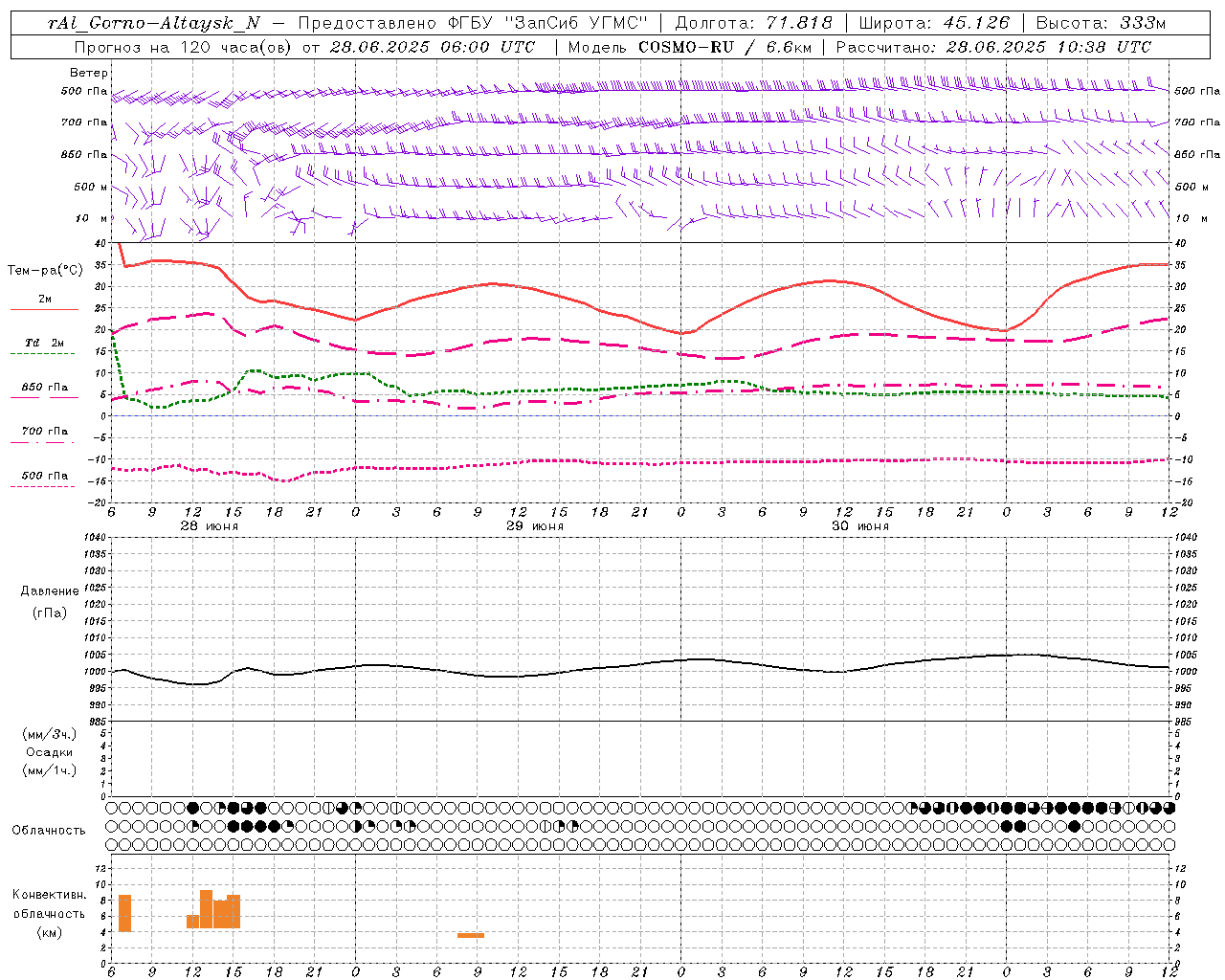Viewport: 1225px width, 980px height.
Task: Click the 'Td 2м' dew point legend entry
Action: pyautogui.click(x=45, y=343)
